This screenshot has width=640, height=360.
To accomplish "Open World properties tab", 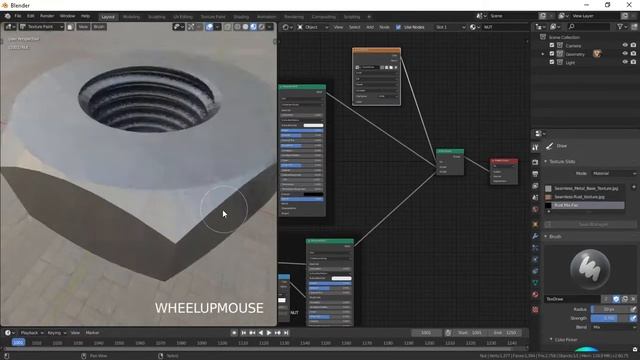I will (536, 209).
